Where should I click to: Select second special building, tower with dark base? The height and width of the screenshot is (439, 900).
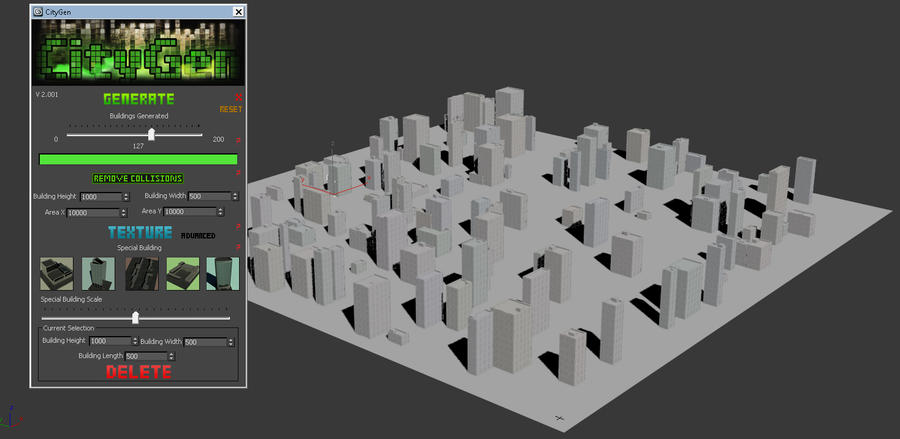click(98, 274)
